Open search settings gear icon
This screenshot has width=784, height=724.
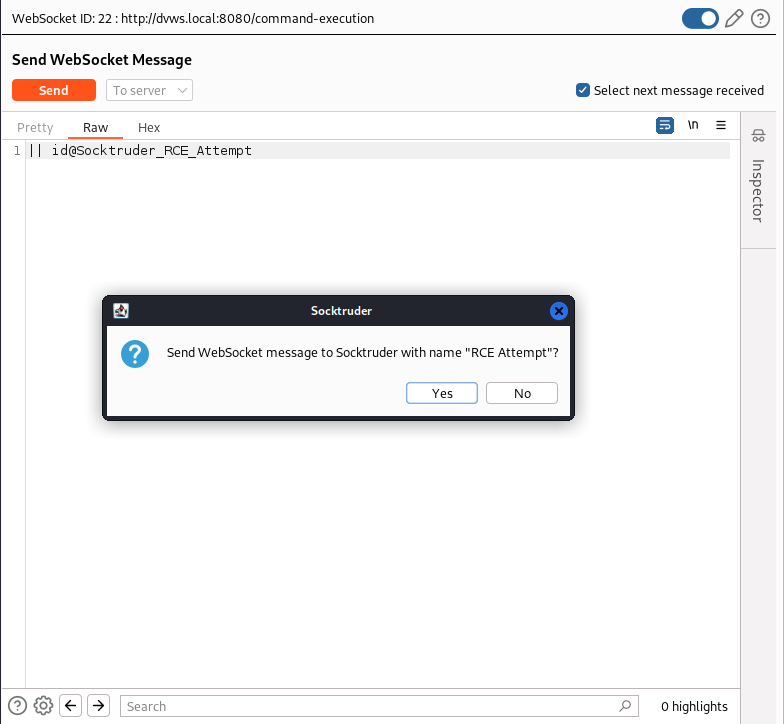click(44, 706)
